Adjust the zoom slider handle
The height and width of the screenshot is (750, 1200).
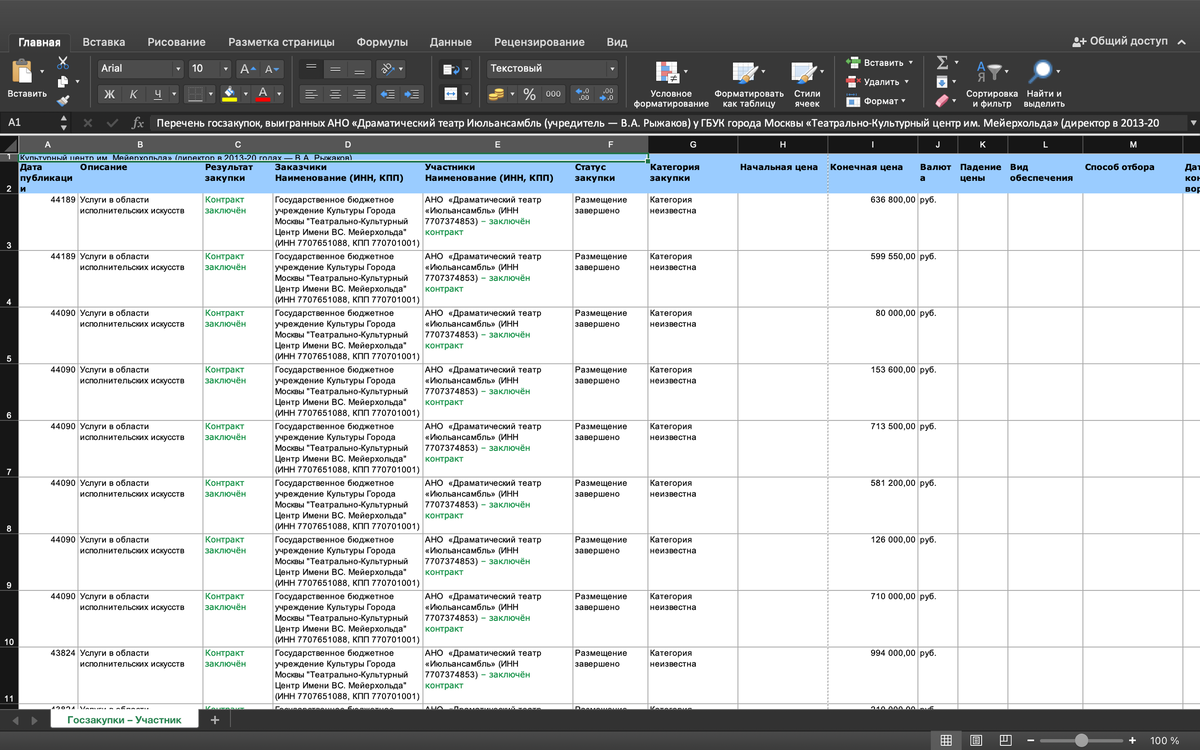coord(1081,740)
